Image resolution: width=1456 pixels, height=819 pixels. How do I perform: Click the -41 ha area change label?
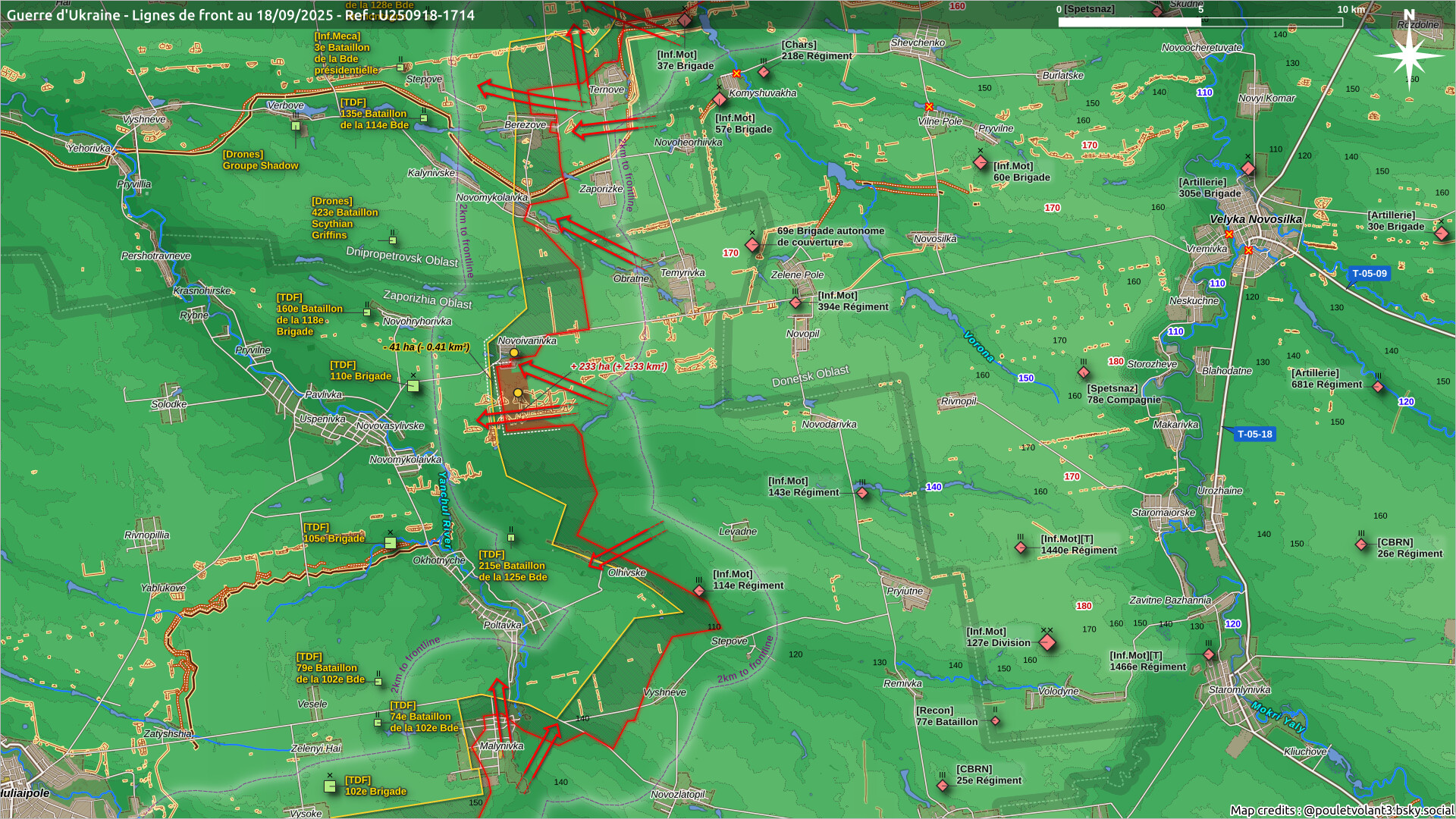tap(426, 347)
